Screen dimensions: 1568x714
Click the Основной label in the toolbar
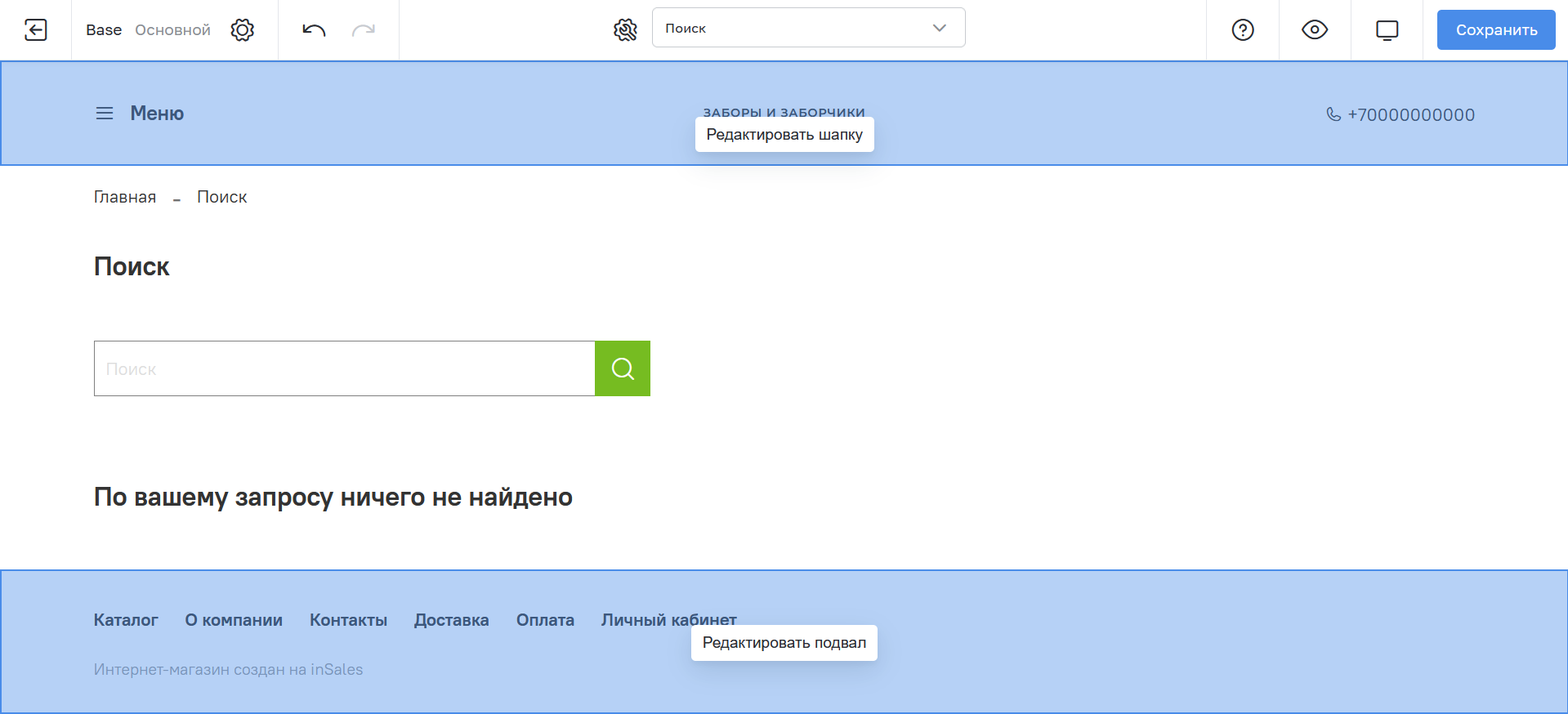click(x=172, y=30)
